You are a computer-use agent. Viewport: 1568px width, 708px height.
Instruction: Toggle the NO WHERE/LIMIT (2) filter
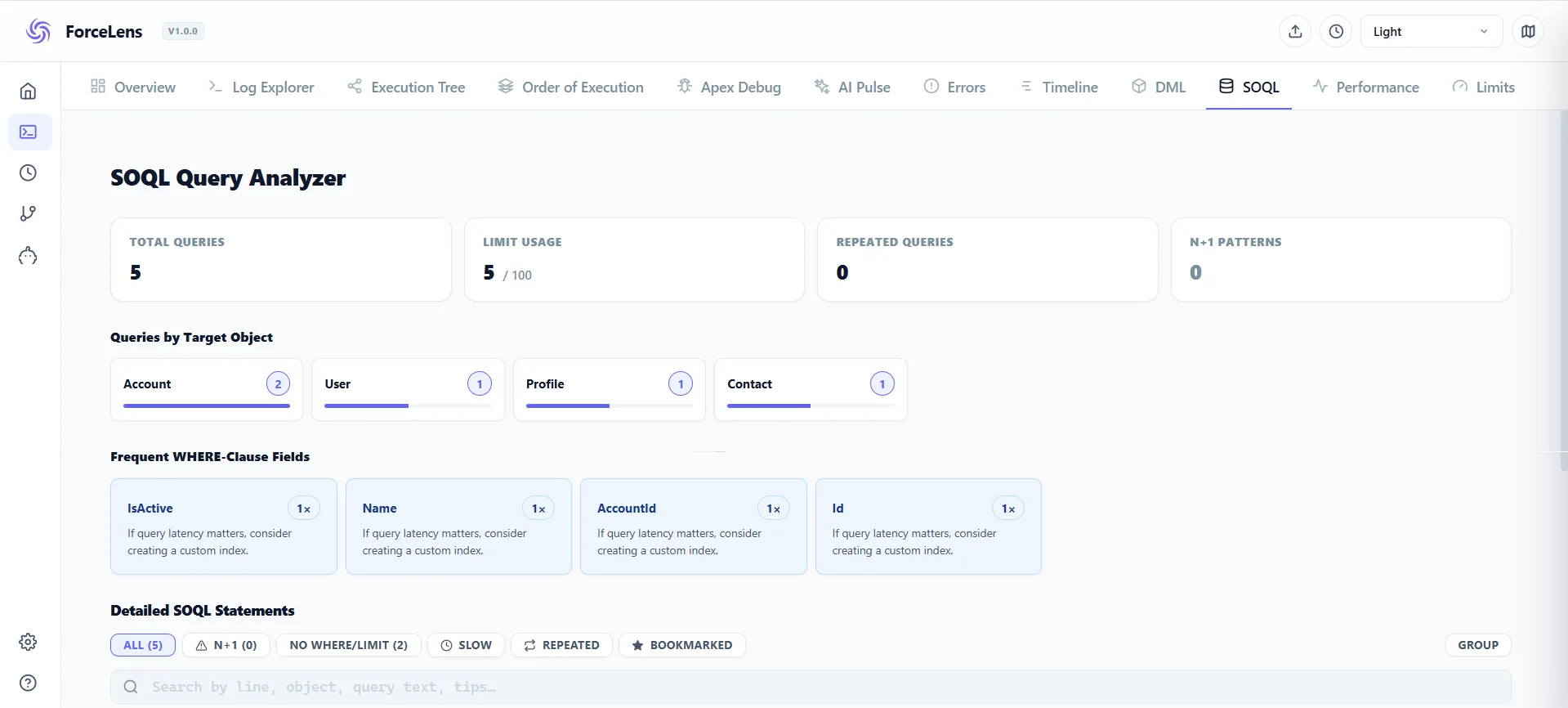349,645
